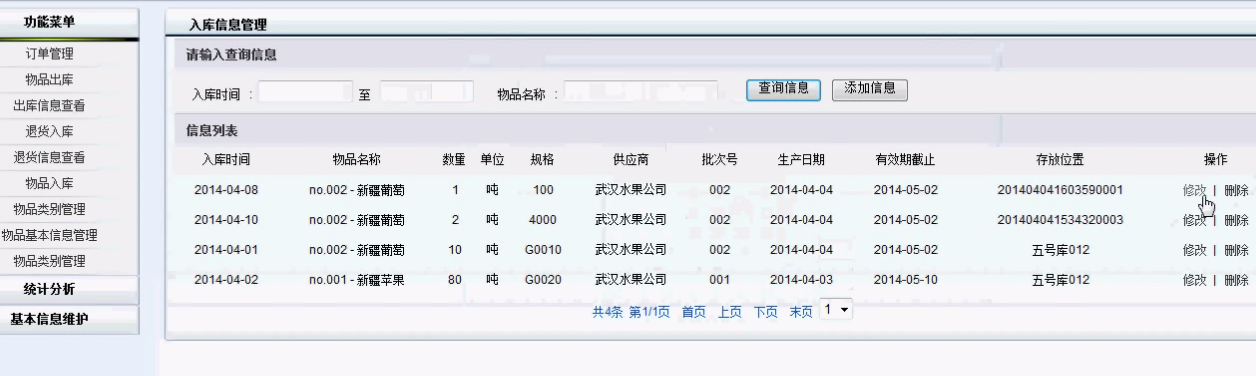Click the spec value G0020

(x=543, y=280)
